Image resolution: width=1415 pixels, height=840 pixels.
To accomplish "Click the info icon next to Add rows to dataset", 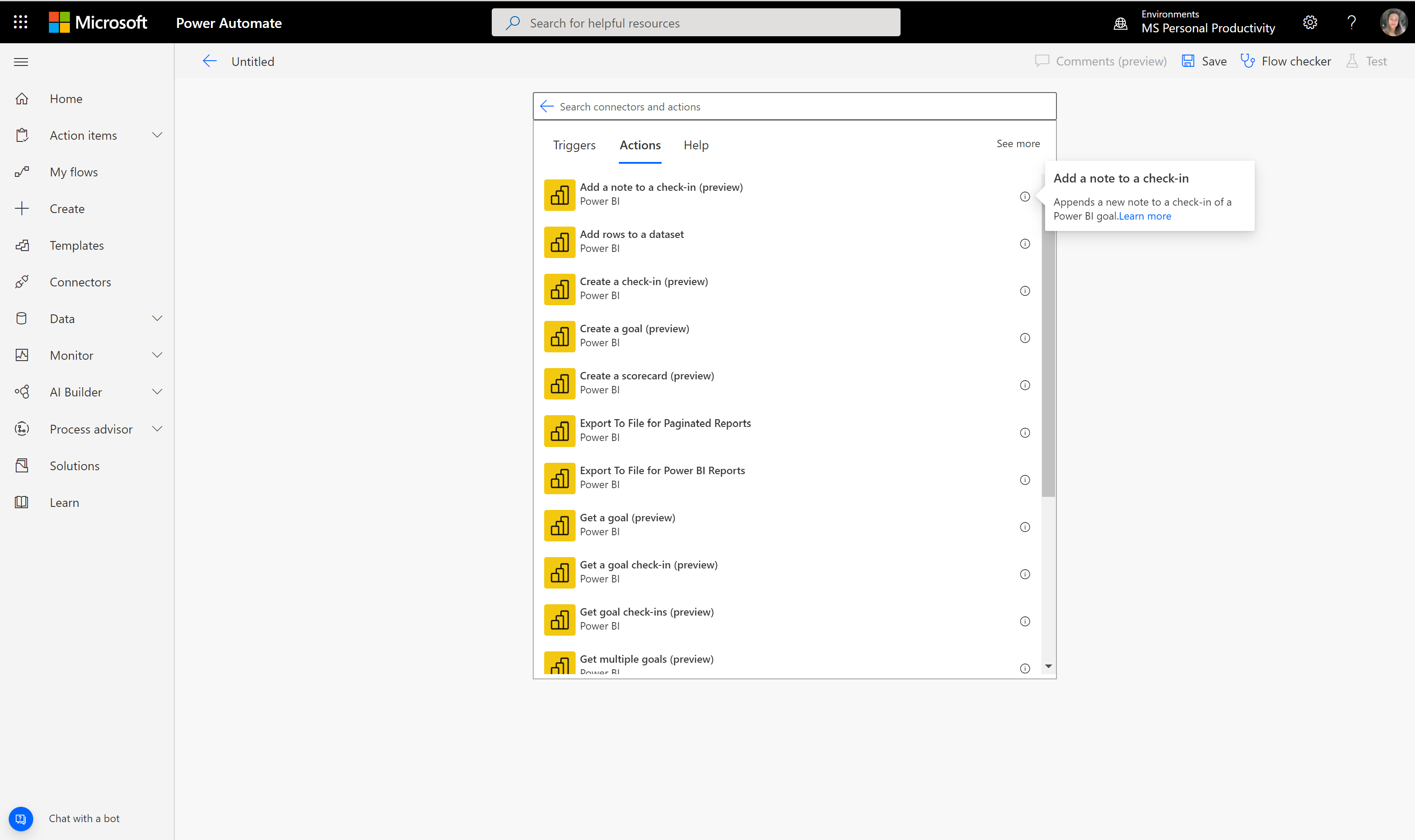I will pos(1025,244).
